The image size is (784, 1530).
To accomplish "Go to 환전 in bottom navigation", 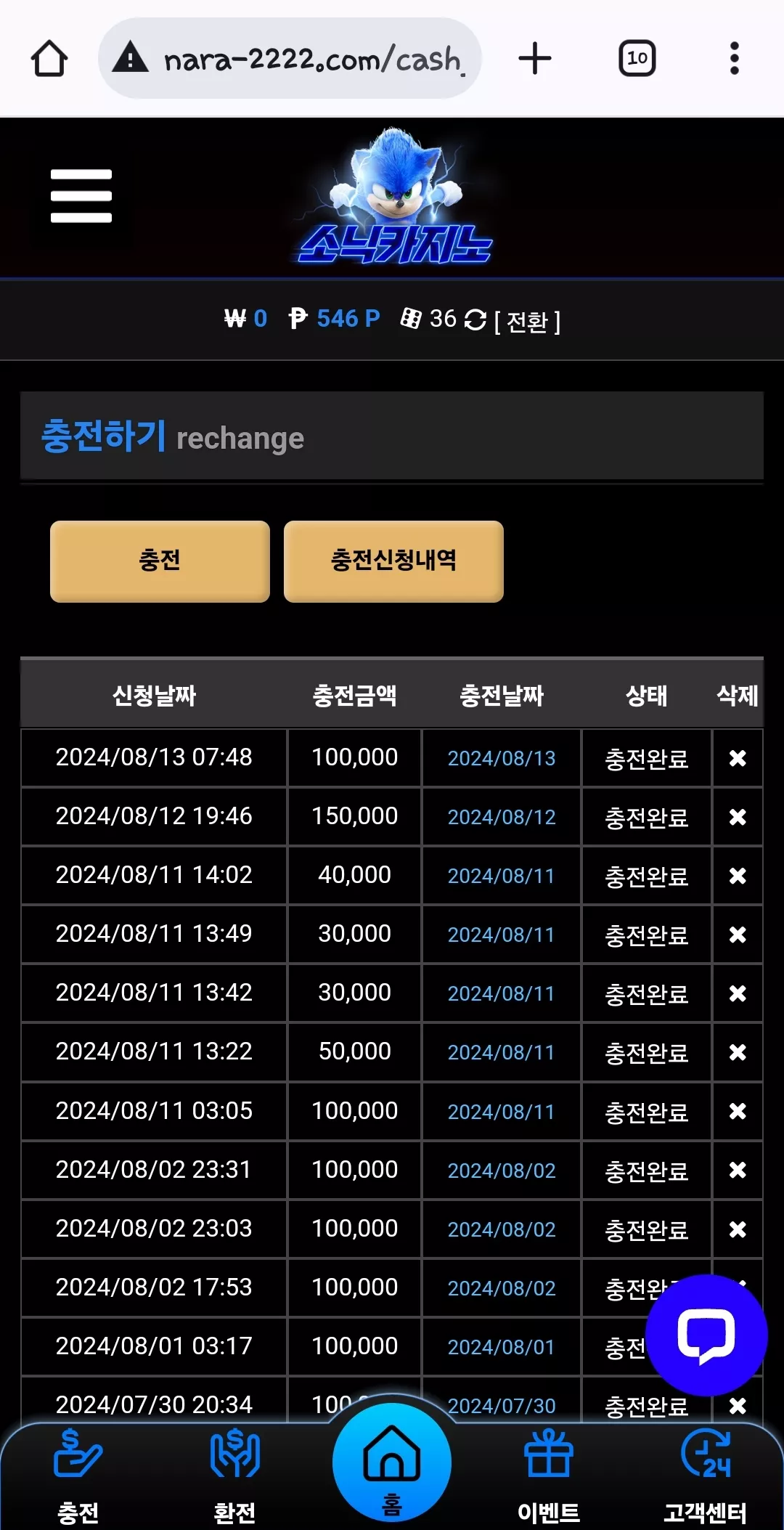I will point(234,1474).
